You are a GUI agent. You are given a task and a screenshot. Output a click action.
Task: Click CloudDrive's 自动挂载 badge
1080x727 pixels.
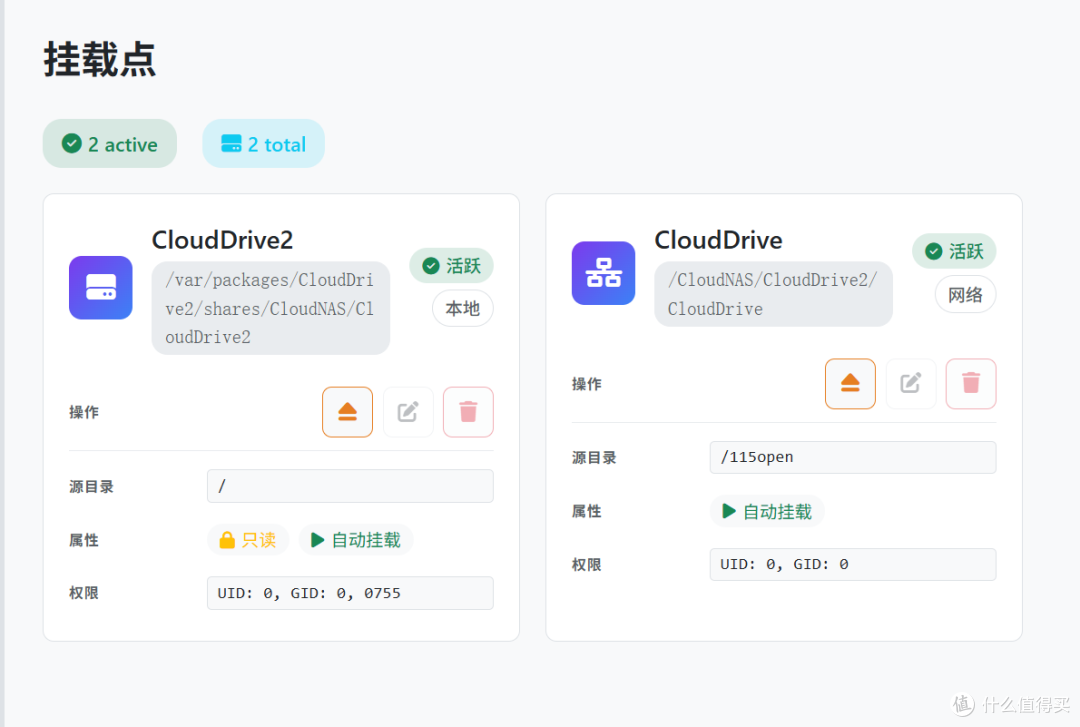767,511
